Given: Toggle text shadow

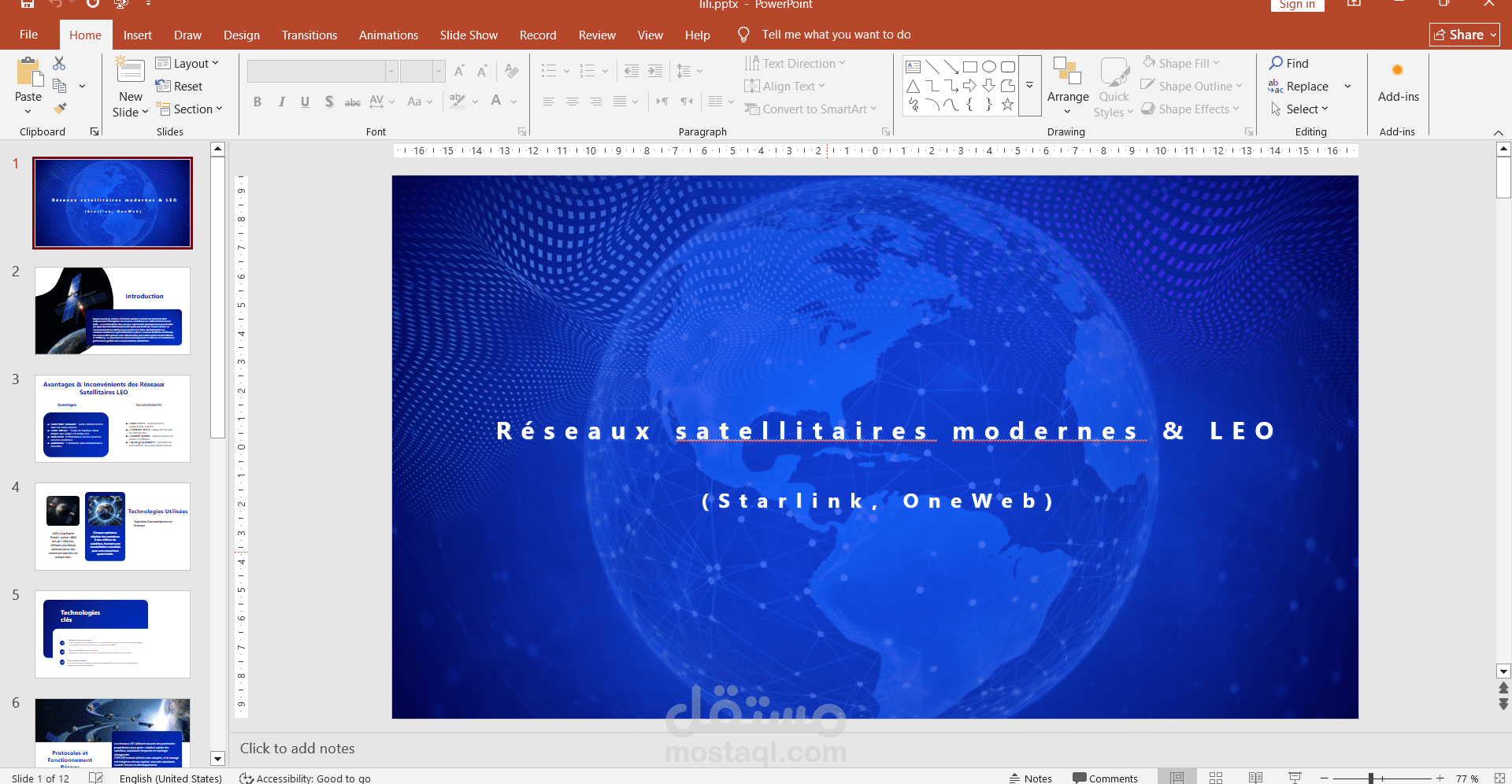Looking at the screenshot, I should (x=329, y=102).
